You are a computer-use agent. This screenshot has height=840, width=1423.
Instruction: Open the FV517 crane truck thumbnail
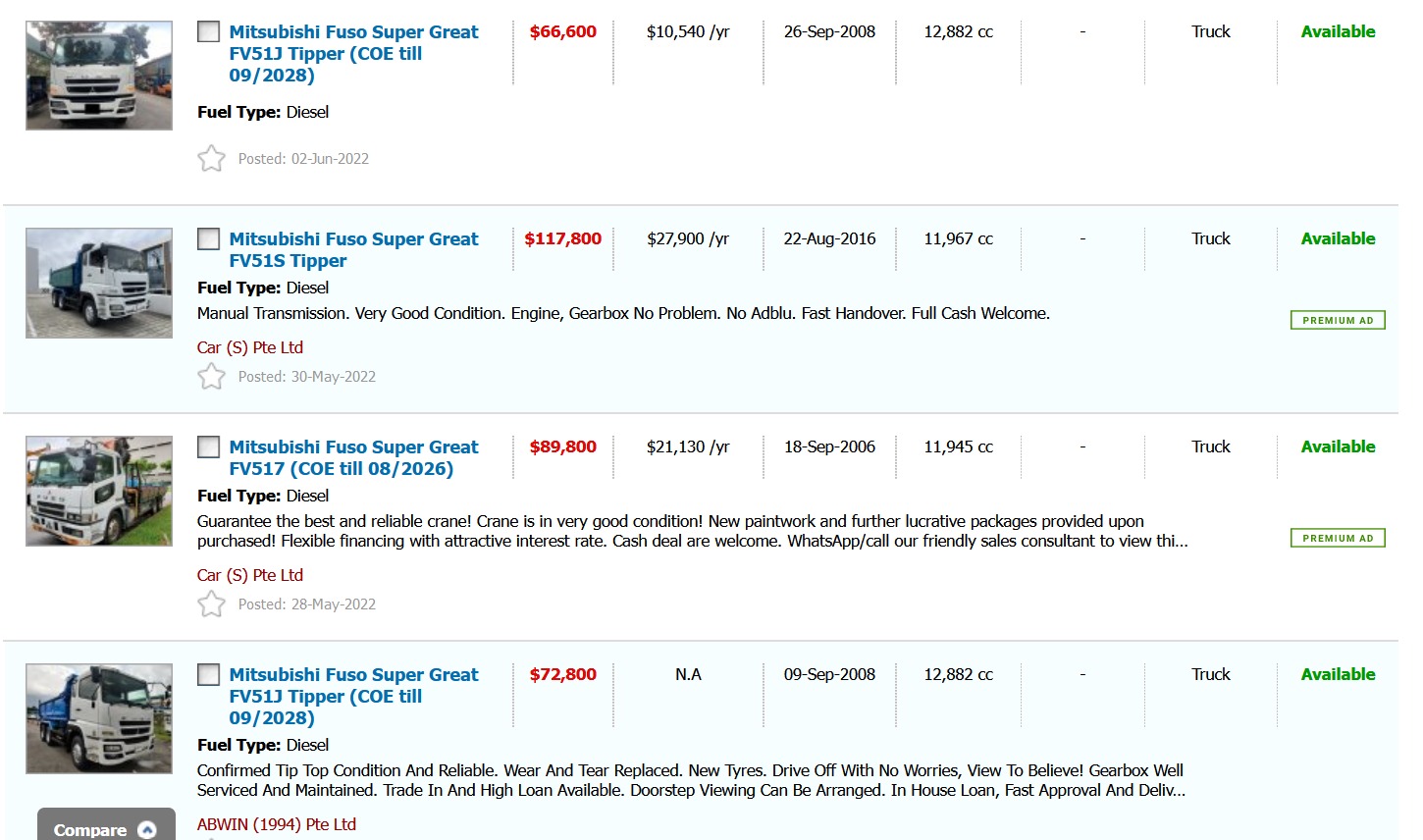pos(99,492)
